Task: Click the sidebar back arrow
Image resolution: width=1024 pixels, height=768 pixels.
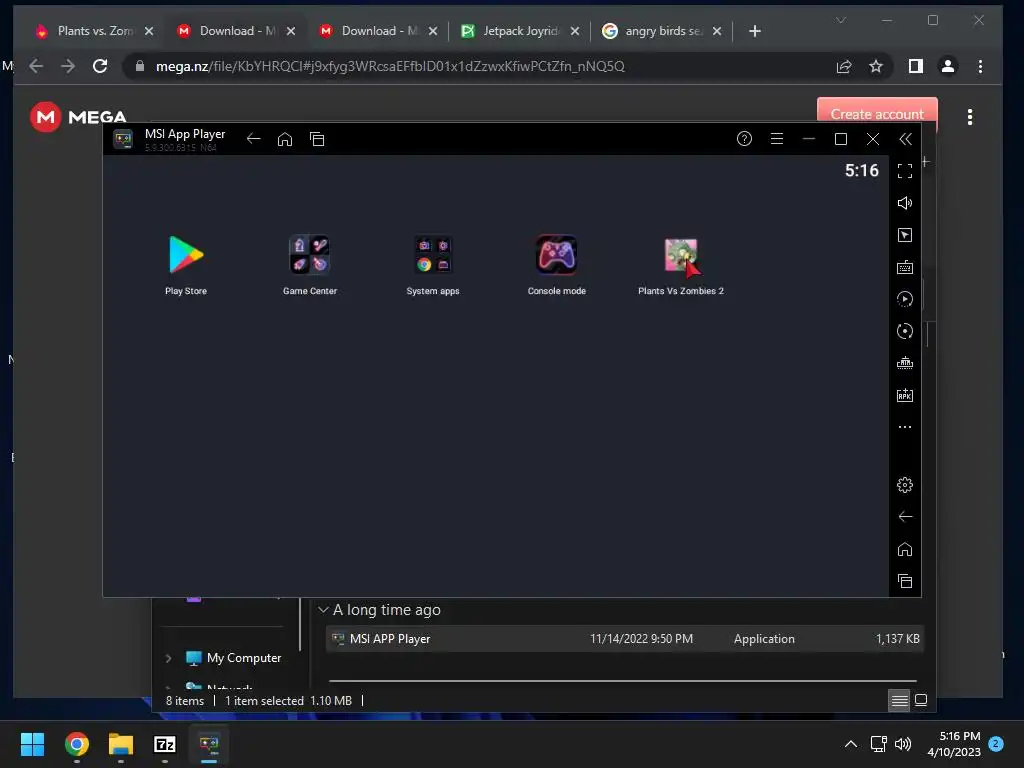Action: 904,517
